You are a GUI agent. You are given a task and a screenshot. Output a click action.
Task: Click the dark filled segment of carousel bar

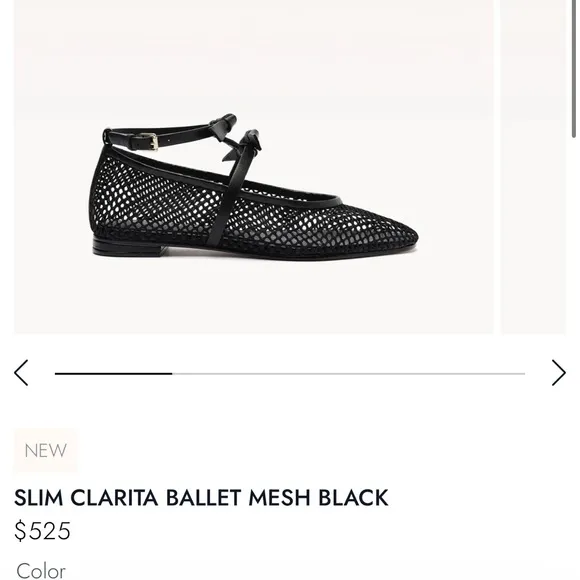114,374
